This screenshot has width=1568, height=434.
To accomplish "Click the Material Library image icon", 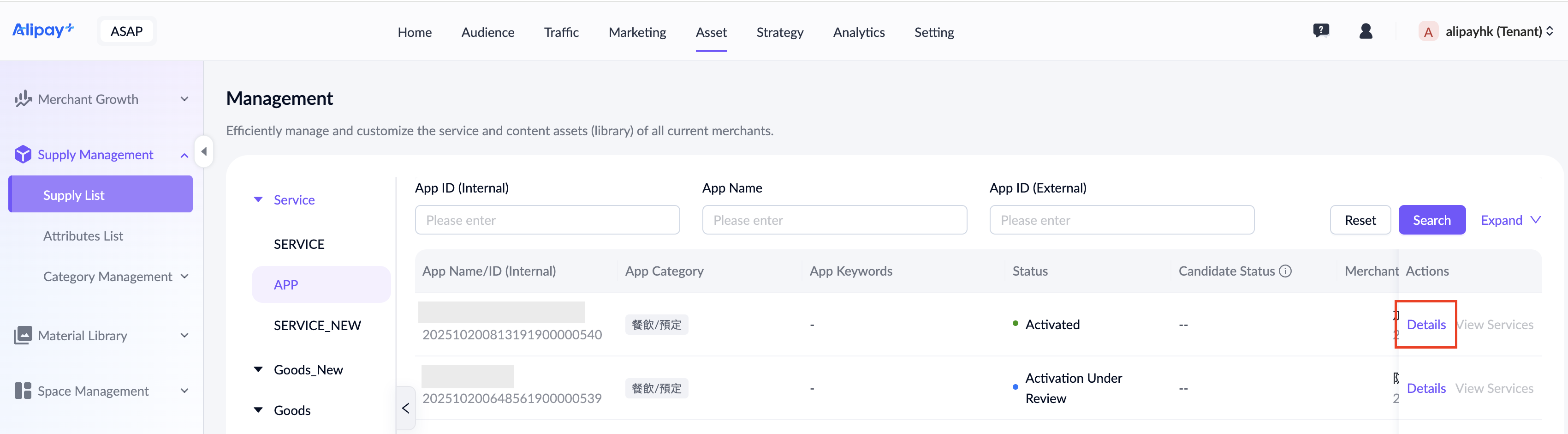I will (23, 335).
